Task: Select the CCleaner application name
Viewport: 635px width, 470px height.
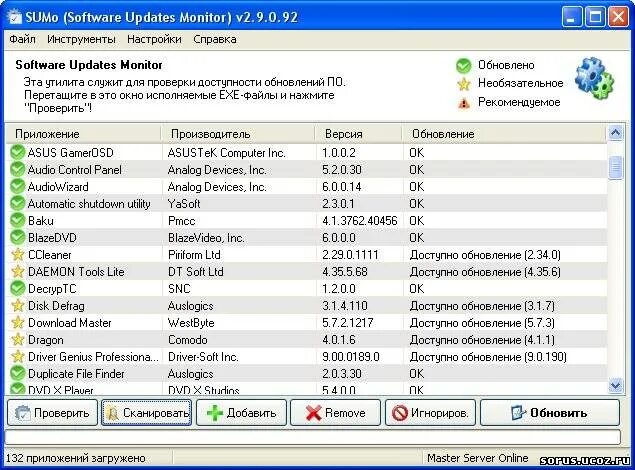Action: point(50,255)
